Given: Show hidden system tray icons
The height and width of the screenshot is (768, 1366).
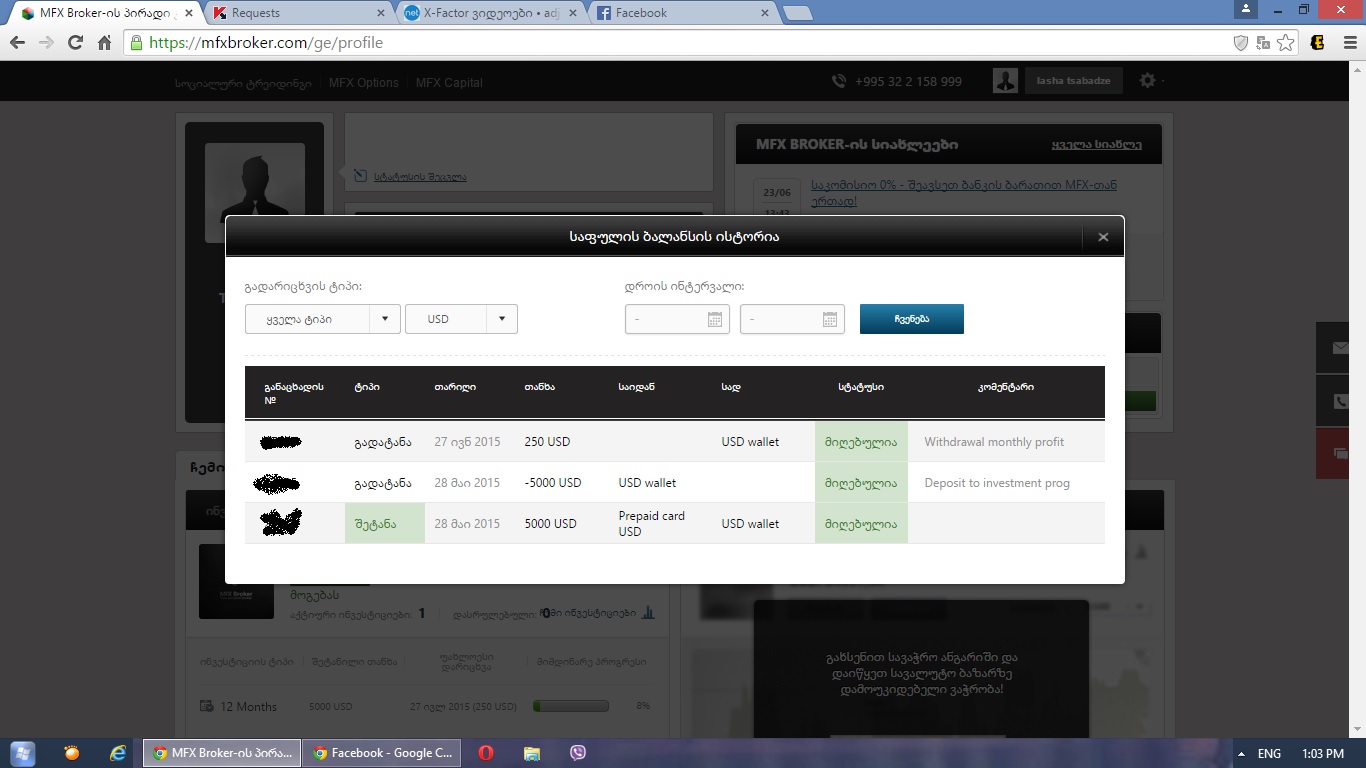Looking at the screenshot, I should [1241, 754].
